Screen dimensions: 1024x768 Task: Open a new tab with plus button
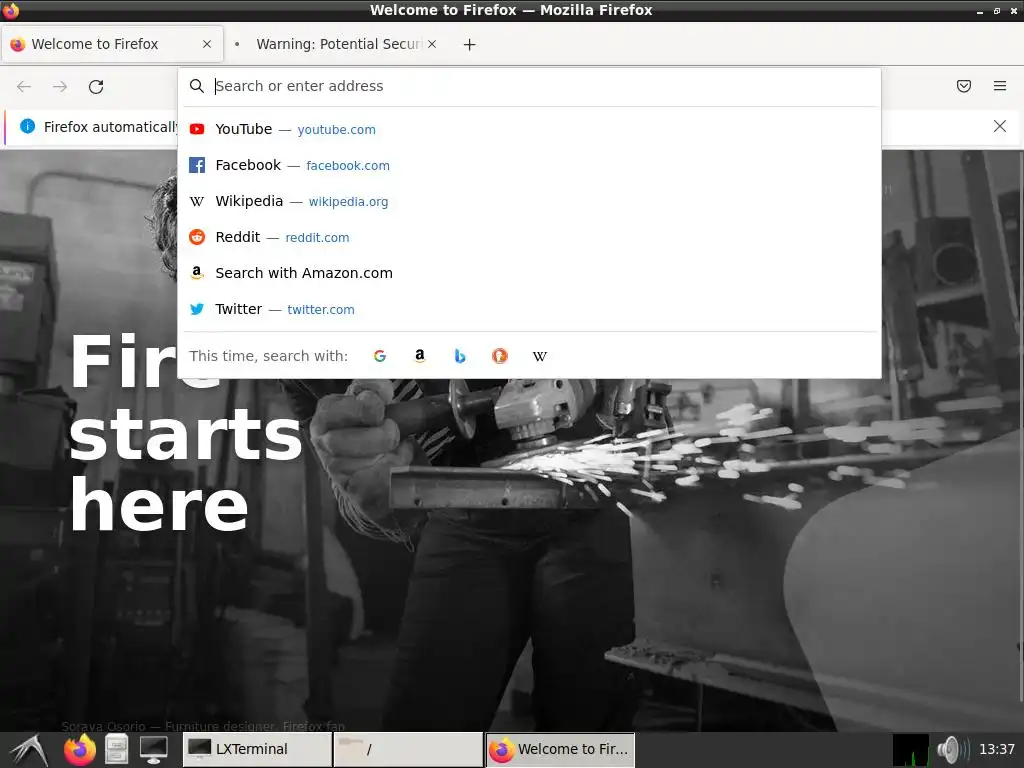[470, 44]
